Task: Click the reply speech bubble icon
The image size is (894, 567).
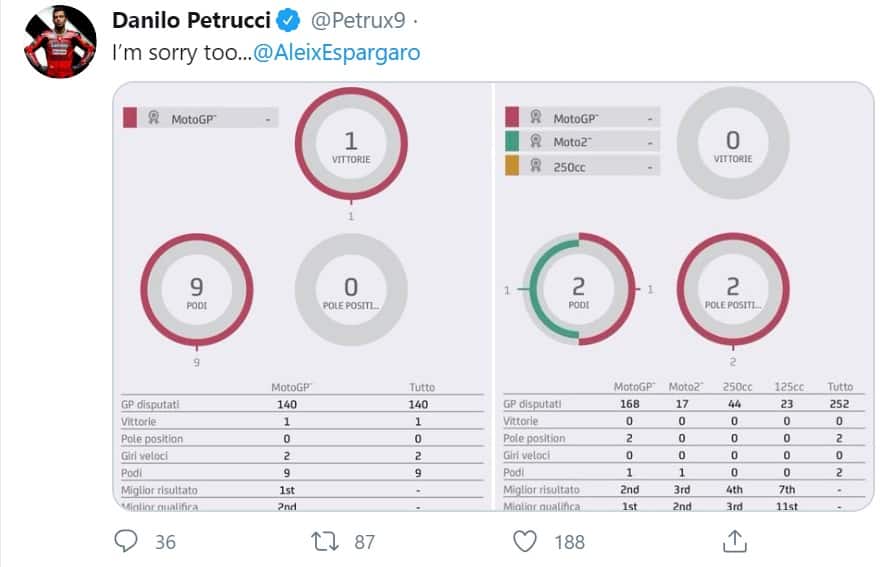Action: [126, 541]
